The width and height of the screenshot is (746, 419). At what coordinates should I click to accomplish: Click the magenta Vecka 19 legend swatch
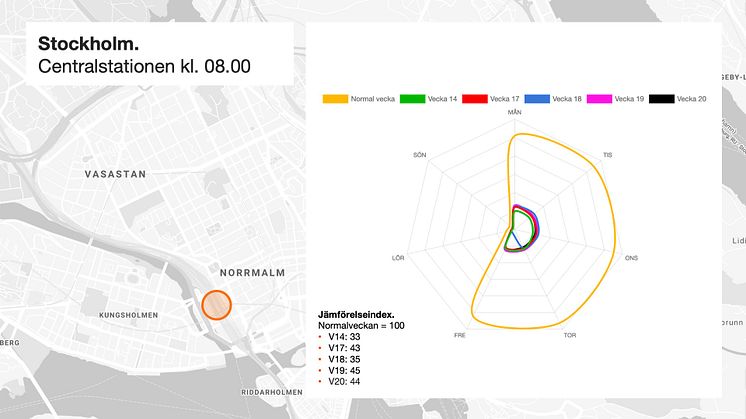tap(599, 99)
